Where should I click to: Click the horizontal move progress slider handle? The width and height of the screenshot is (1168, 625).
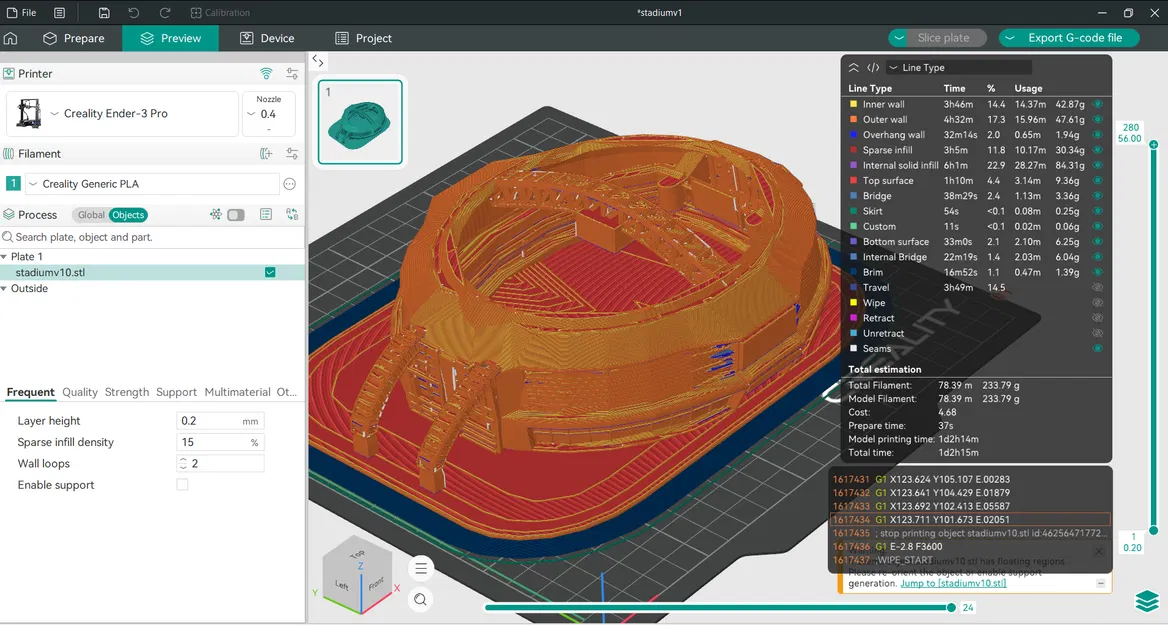[x=951, y=607]
